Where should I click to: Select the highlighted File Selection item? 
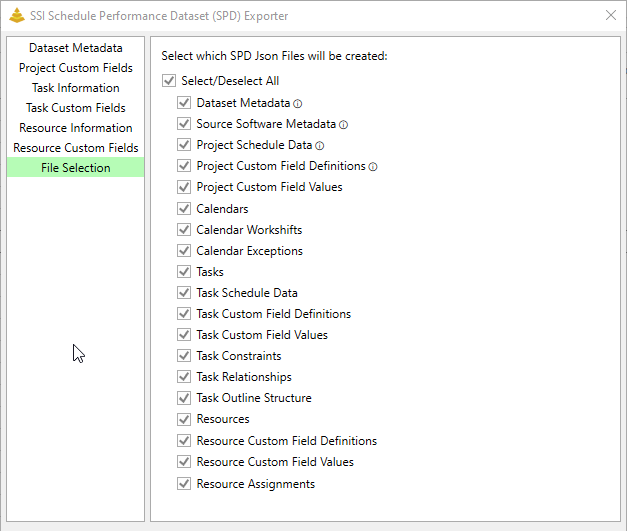pos(76,168)
